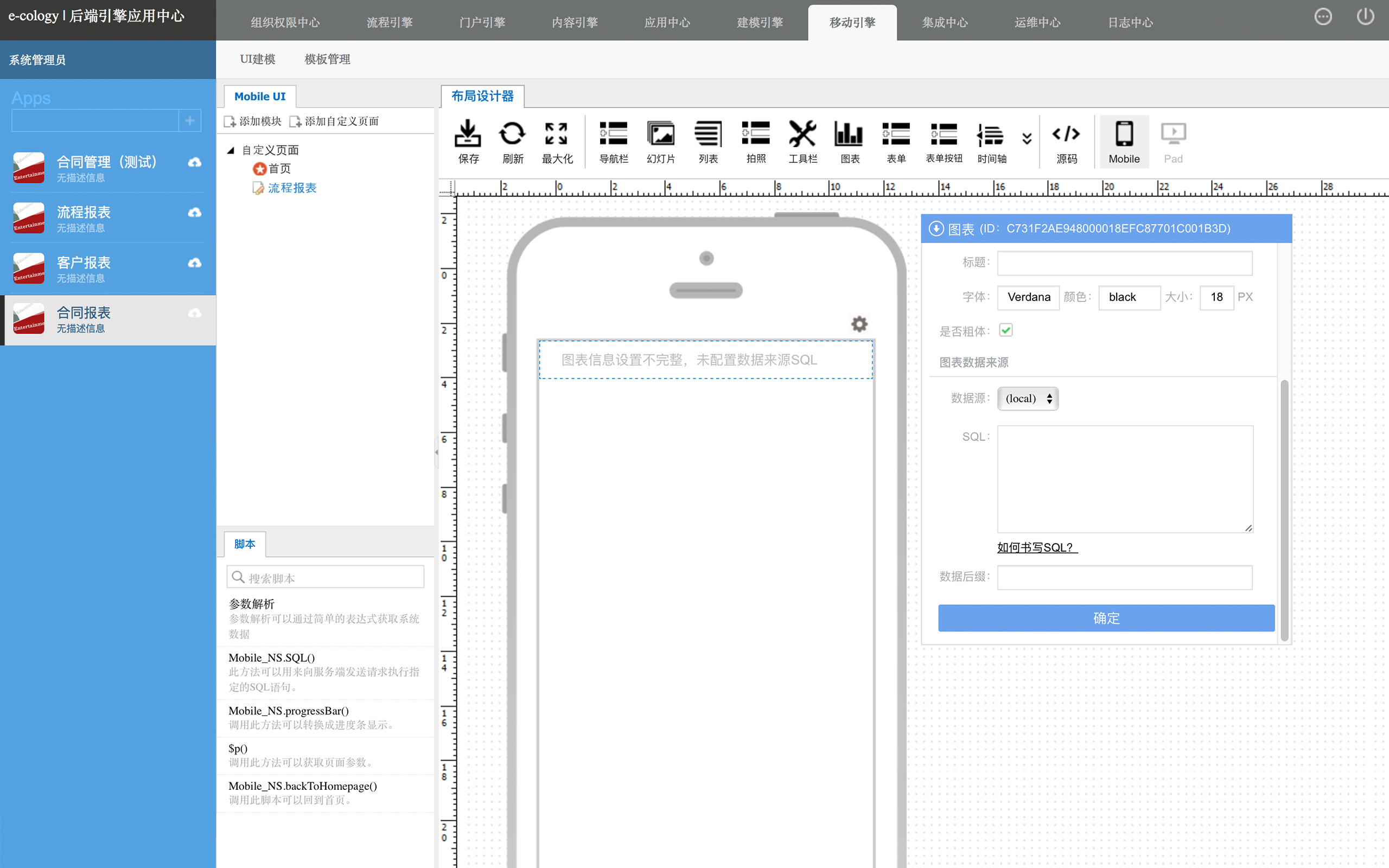Screen dimensions: 1389x868
Task: Click 添加模块 to add a module
Action: coord(253,121)
